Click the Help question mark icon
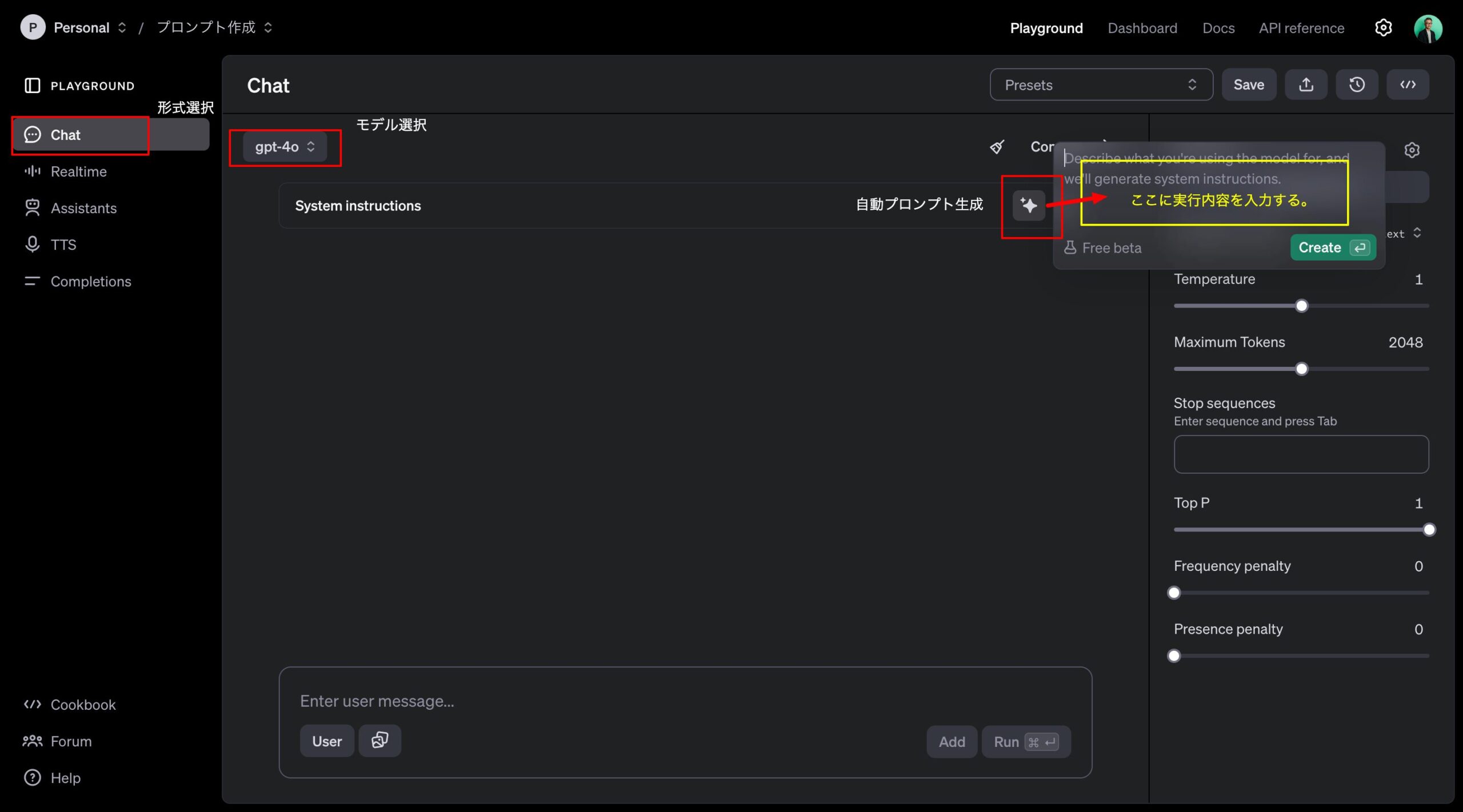 click(33, 777)
